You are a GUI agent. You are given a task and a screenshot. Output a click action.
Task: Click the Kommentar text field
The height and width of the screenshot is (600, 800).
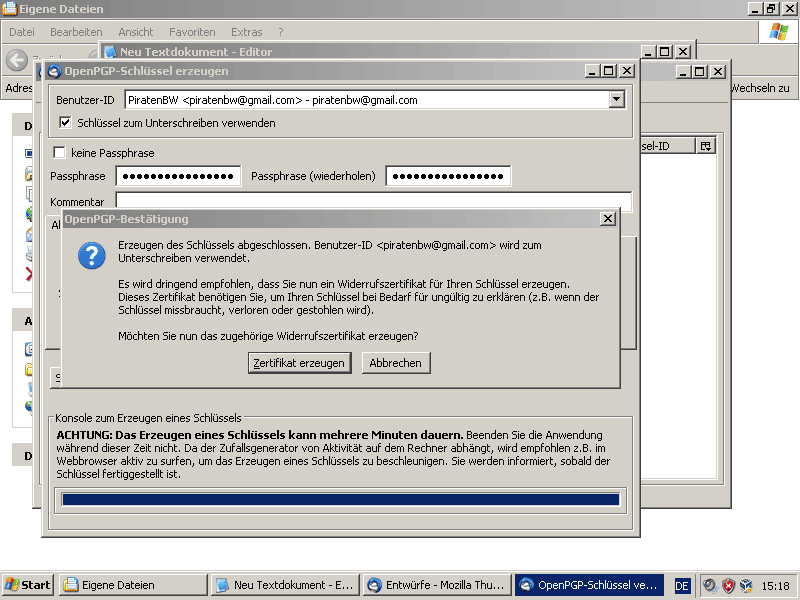click(373, 201)
